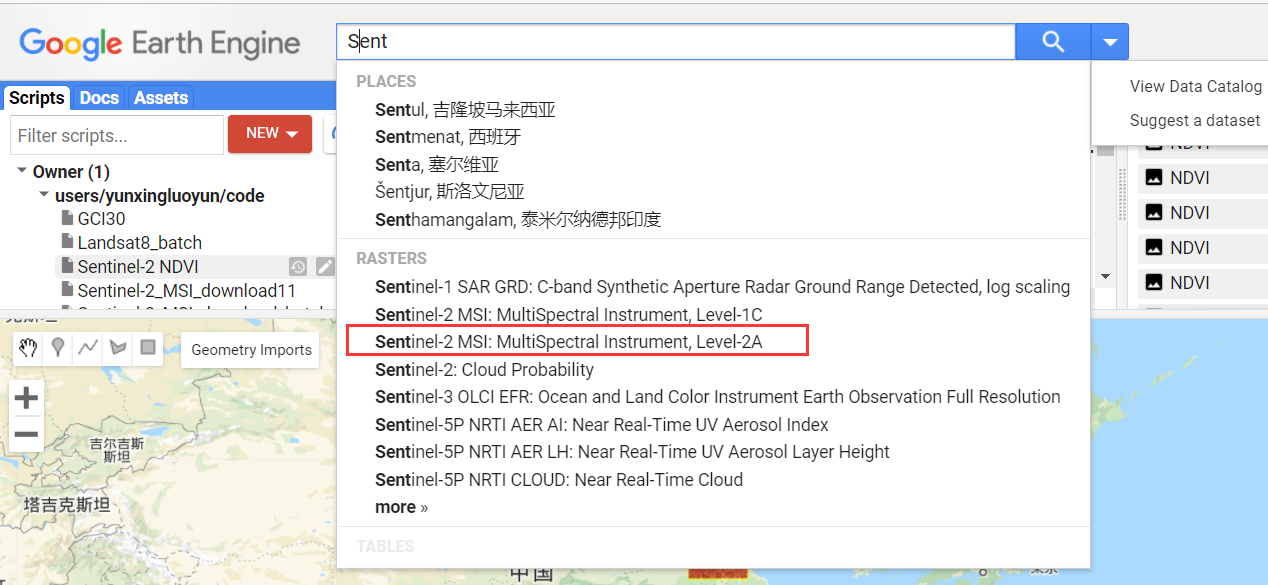Open the GCI30 script

pyautogui.click(x=101, y=218)
